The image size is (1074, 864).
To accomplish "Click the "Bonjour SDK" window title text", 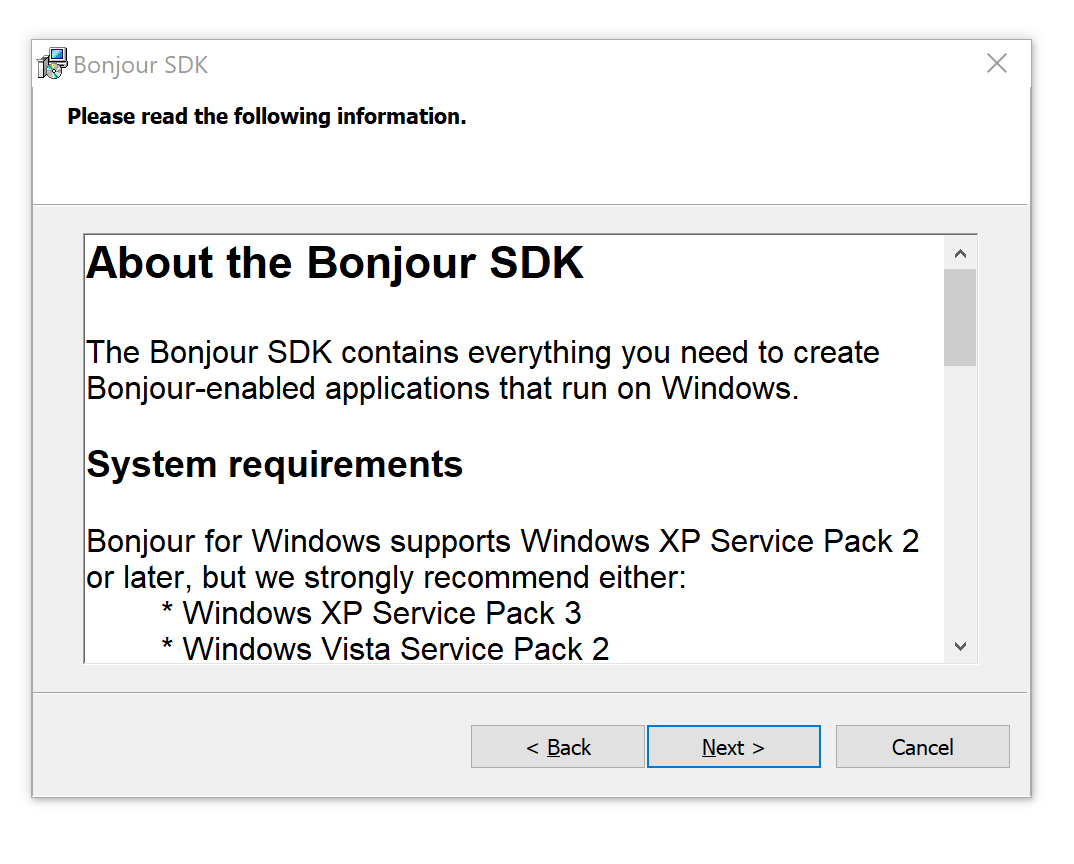I will pyautogui.click(x=141, y=66).
